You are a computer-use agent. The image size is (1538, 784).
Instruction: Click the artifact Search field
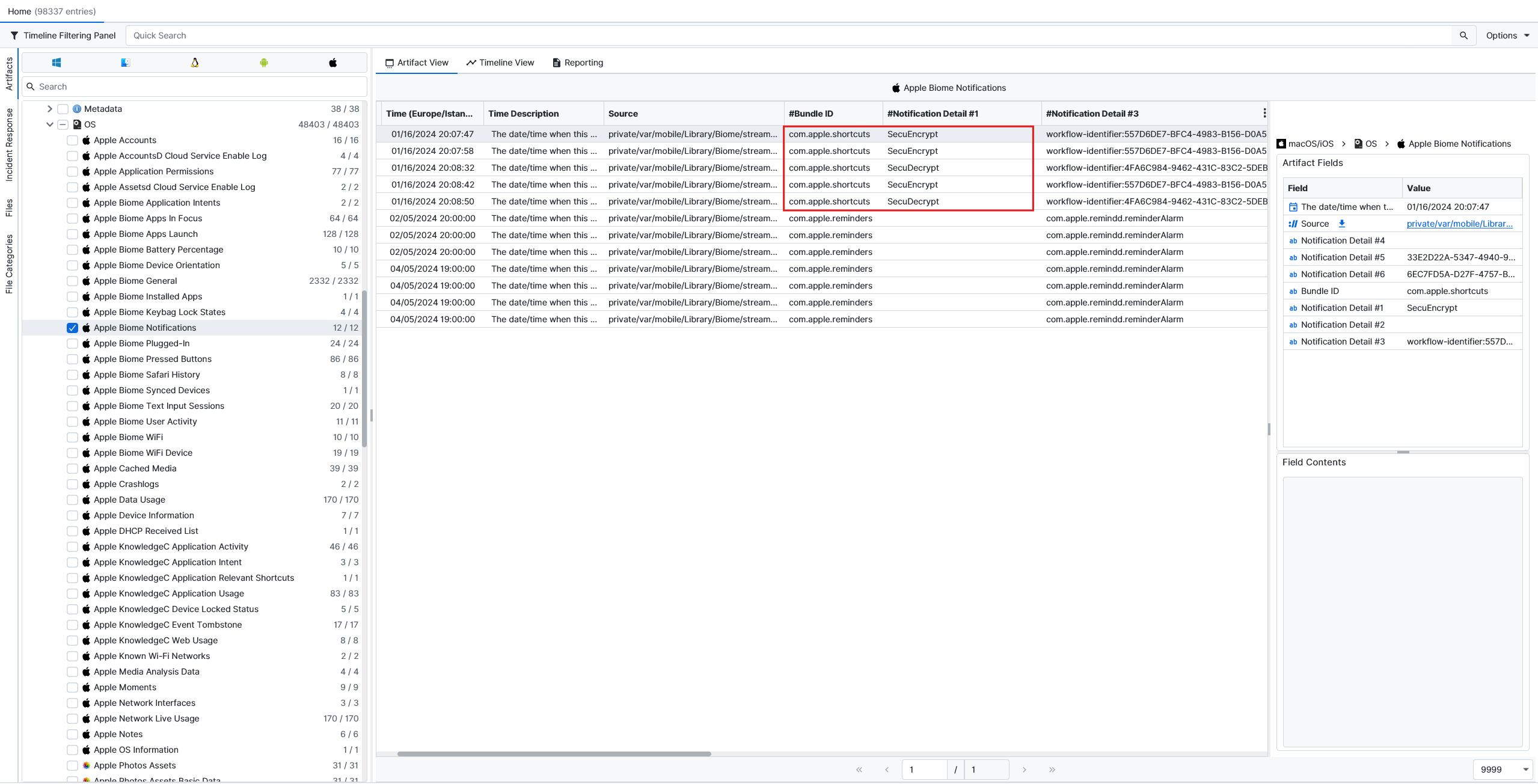pos(198,87)
